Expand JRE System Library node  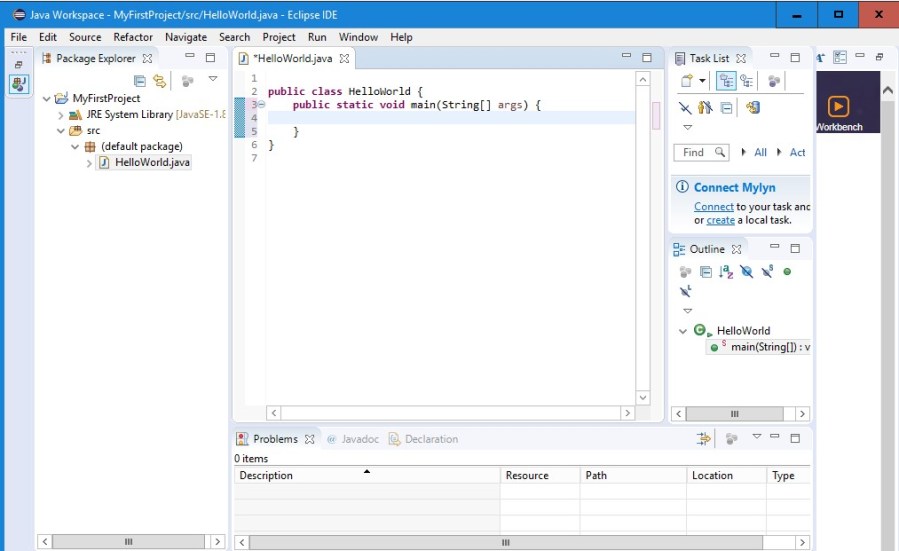pyautogui.click(x=61, y=115)
